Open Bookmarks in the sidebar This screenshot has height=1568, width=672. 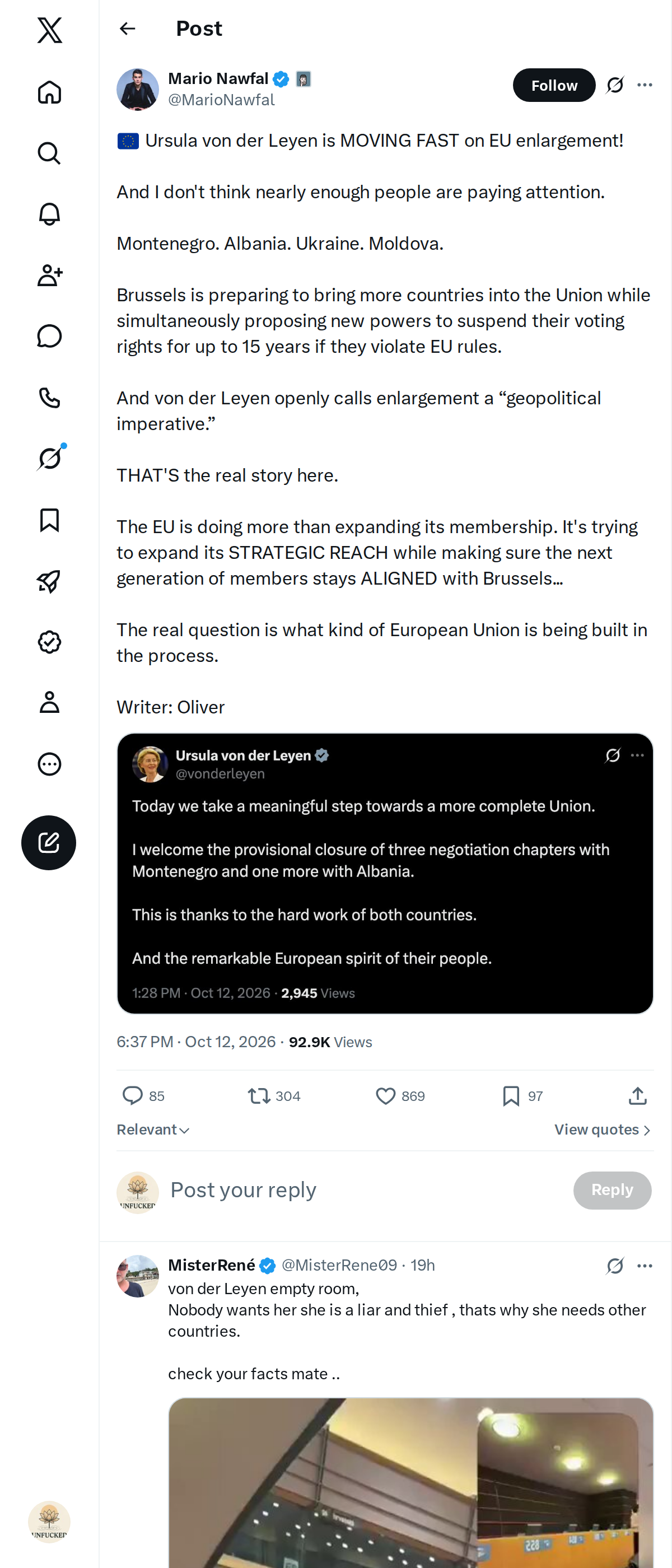point(49,520)
